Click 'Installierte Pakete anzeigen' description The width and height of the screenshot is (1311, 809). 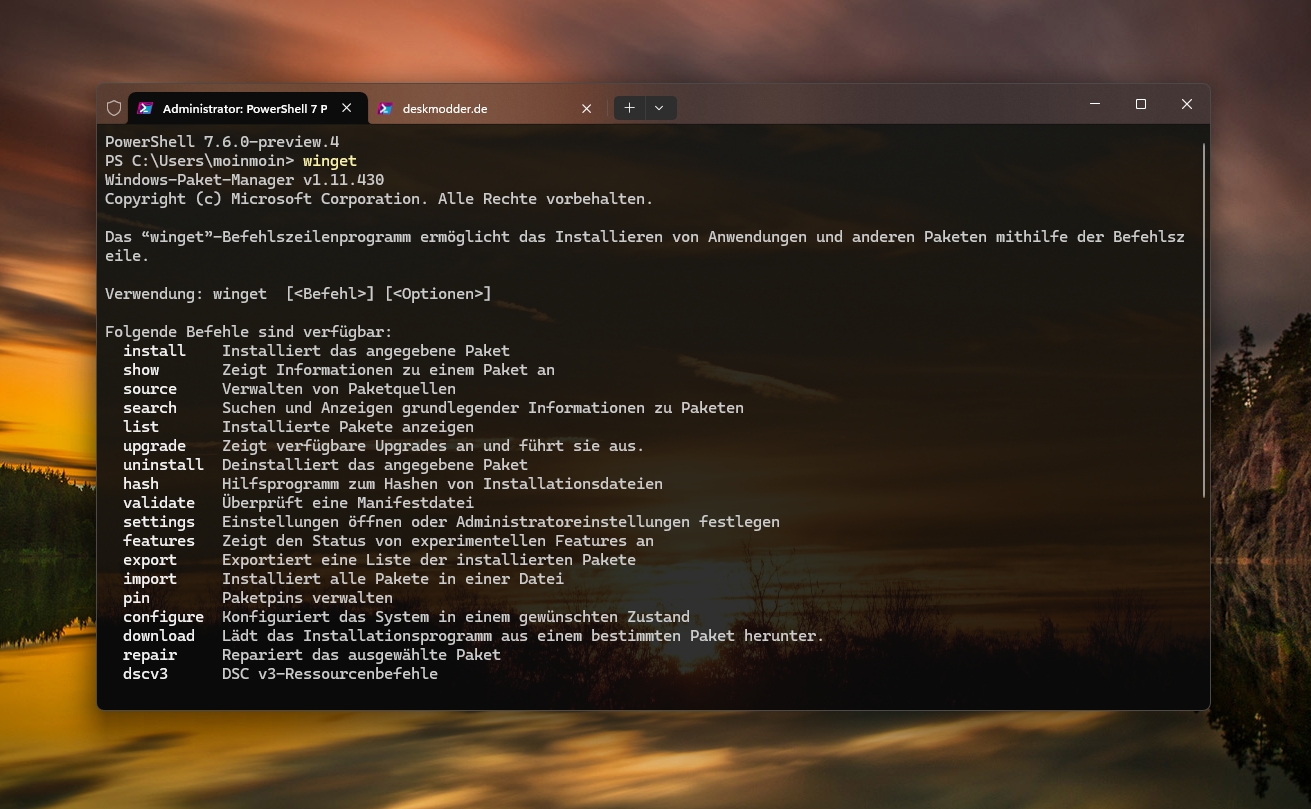click(x=348, y=427)
